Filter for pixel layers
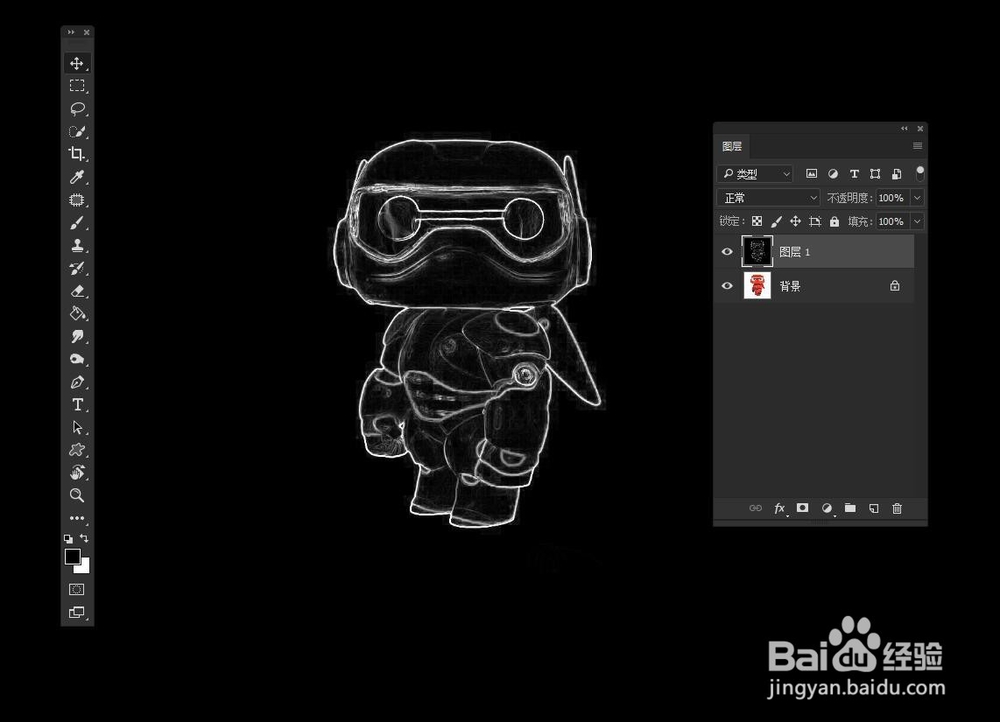 [811, 173]
